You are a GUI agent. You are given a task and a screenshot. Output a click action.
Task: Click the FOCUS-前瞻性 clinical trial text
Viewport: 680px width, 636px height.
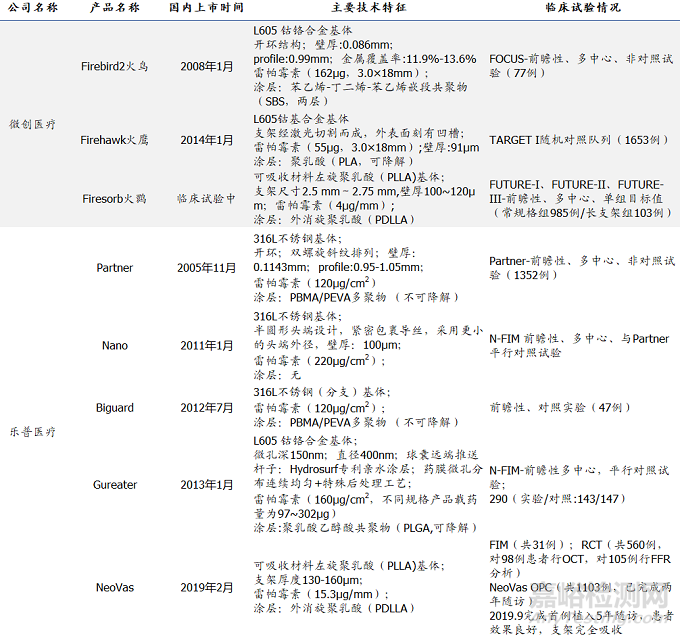coord(581,66)
